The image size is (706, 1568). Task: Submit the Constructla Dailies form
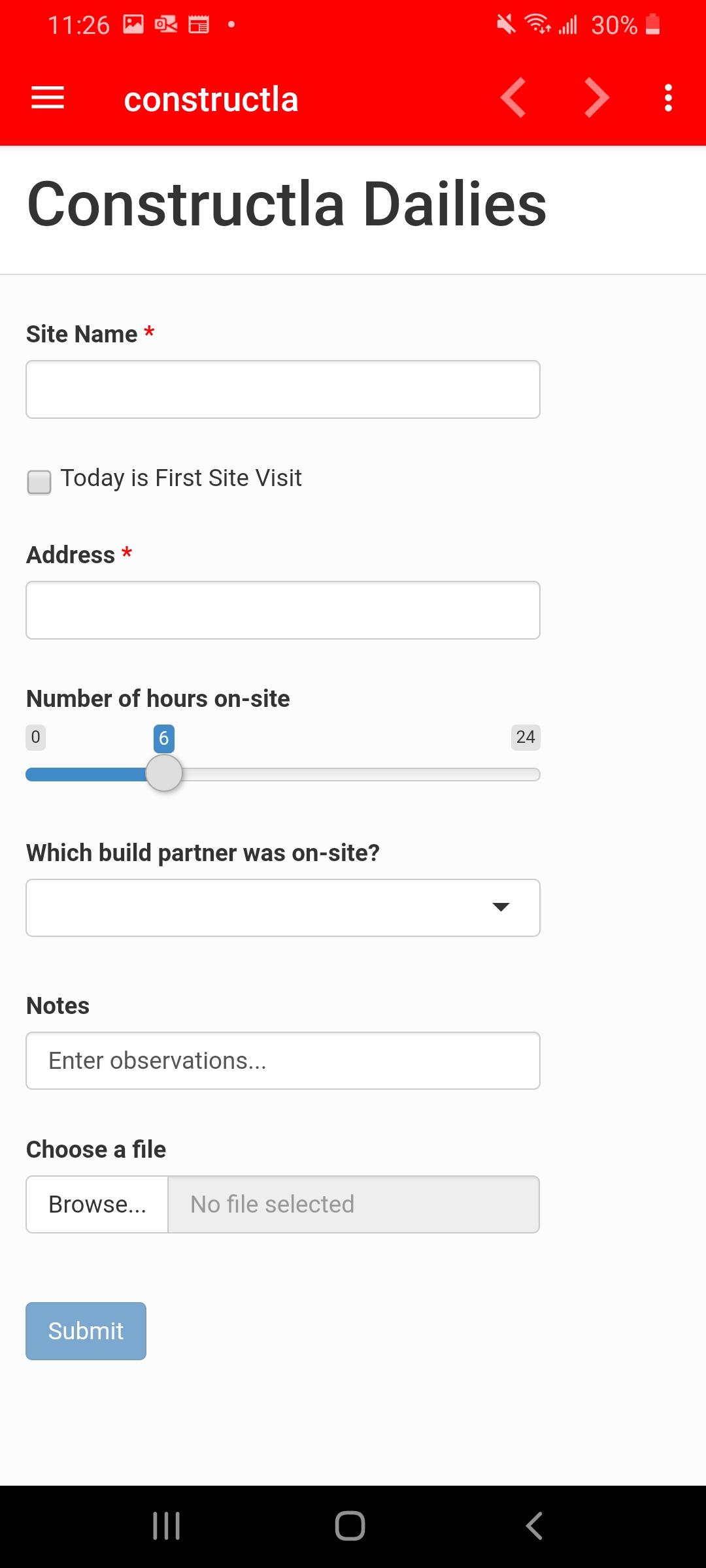tap(86, 1331)
